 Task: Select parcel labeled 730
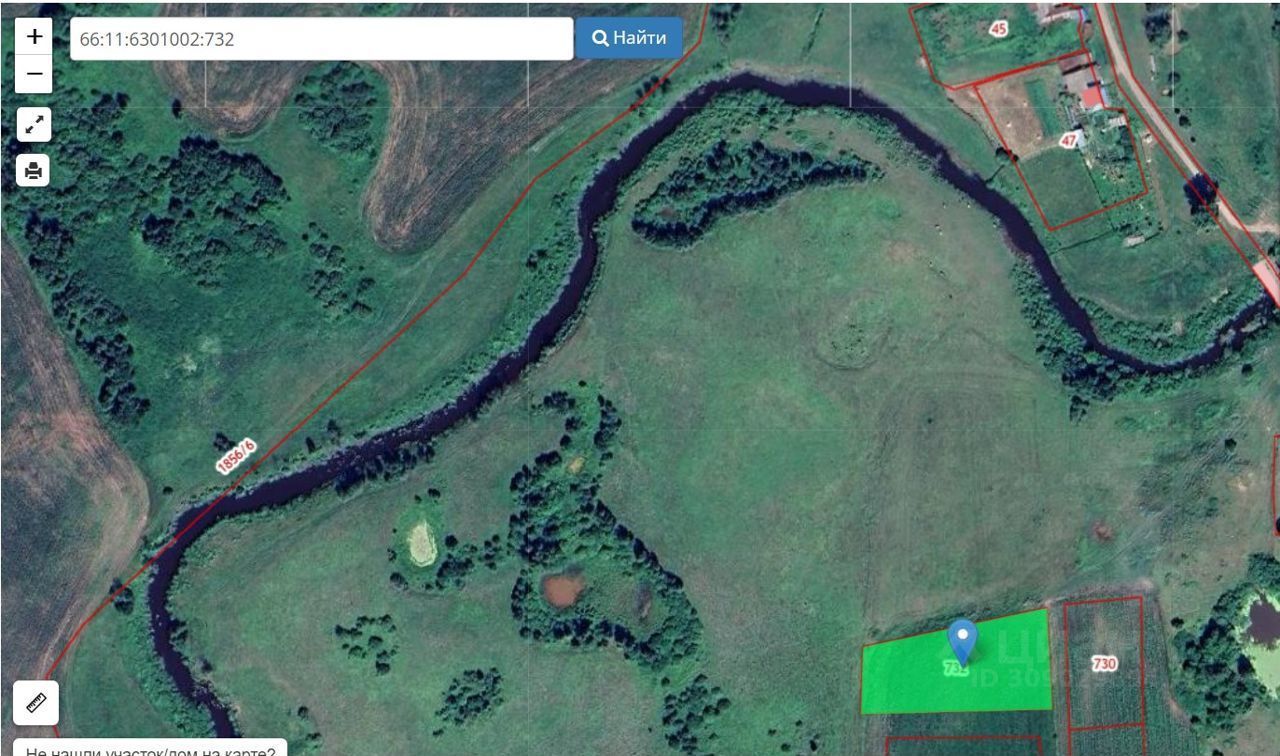pyautogui.click(x=1105, y=663)
